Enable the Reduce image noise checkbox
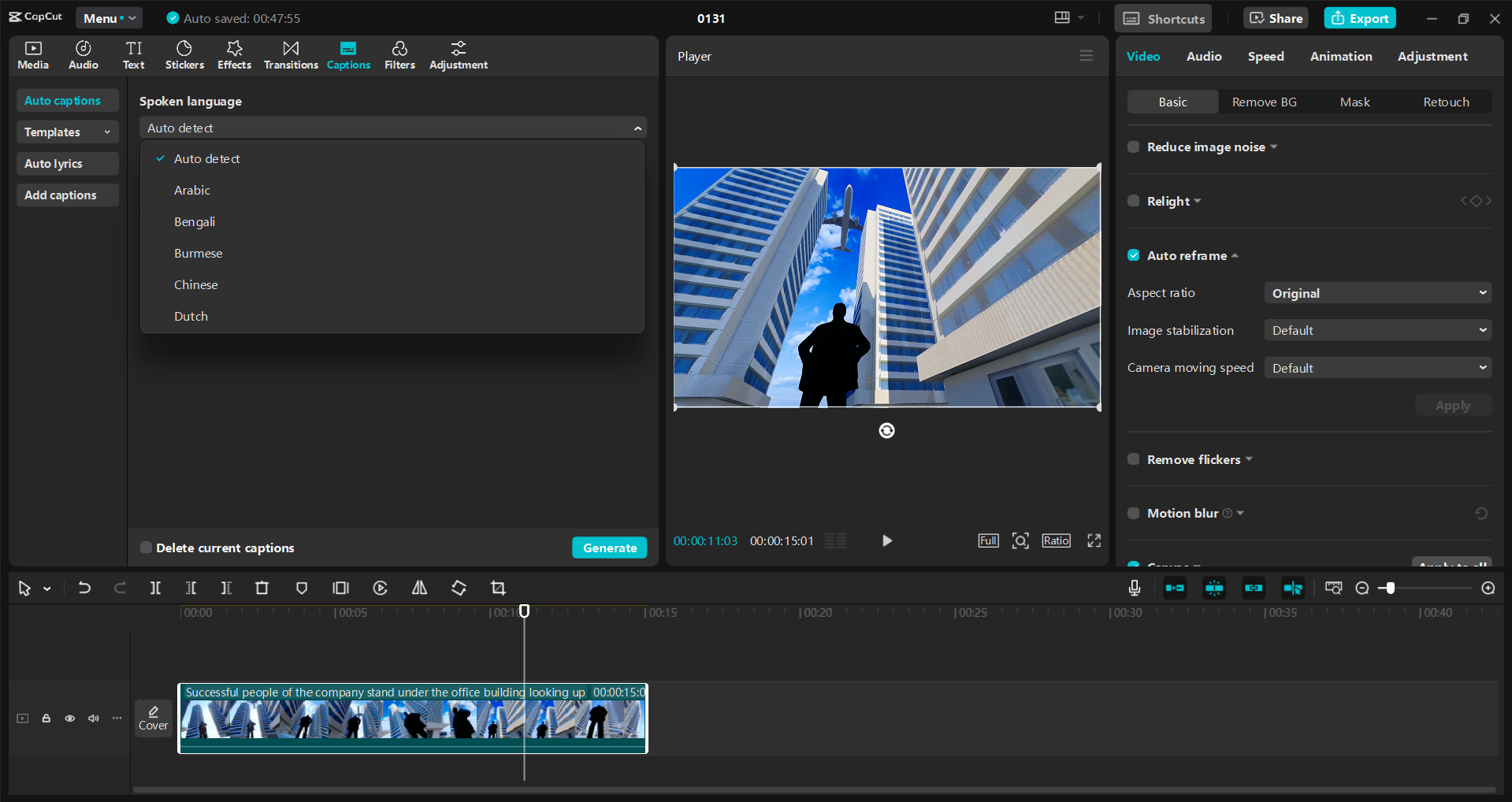1512x802 pixels. click(1134, 147)
